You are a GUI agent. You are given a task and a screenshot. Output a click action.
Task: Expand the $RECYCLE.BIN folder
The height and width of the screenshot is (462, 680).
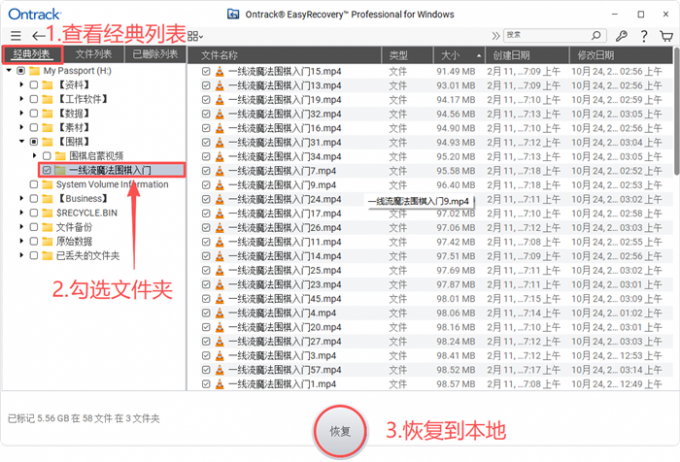[x=21, y=213]
